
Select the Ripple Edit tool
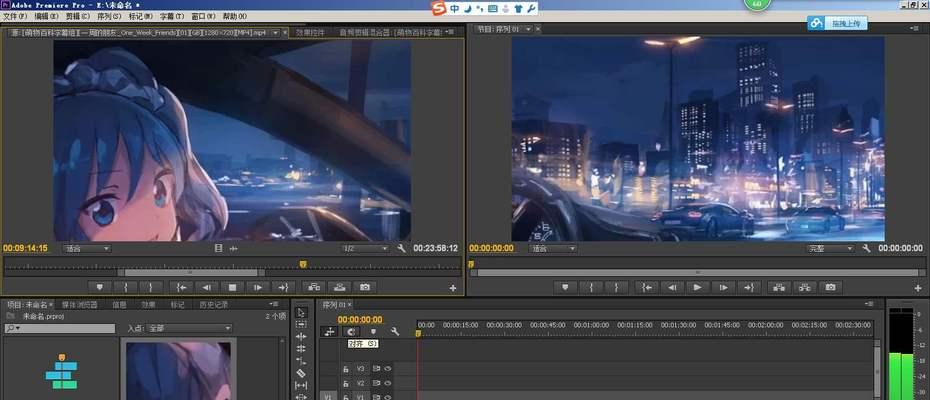(x=301, y=336)
